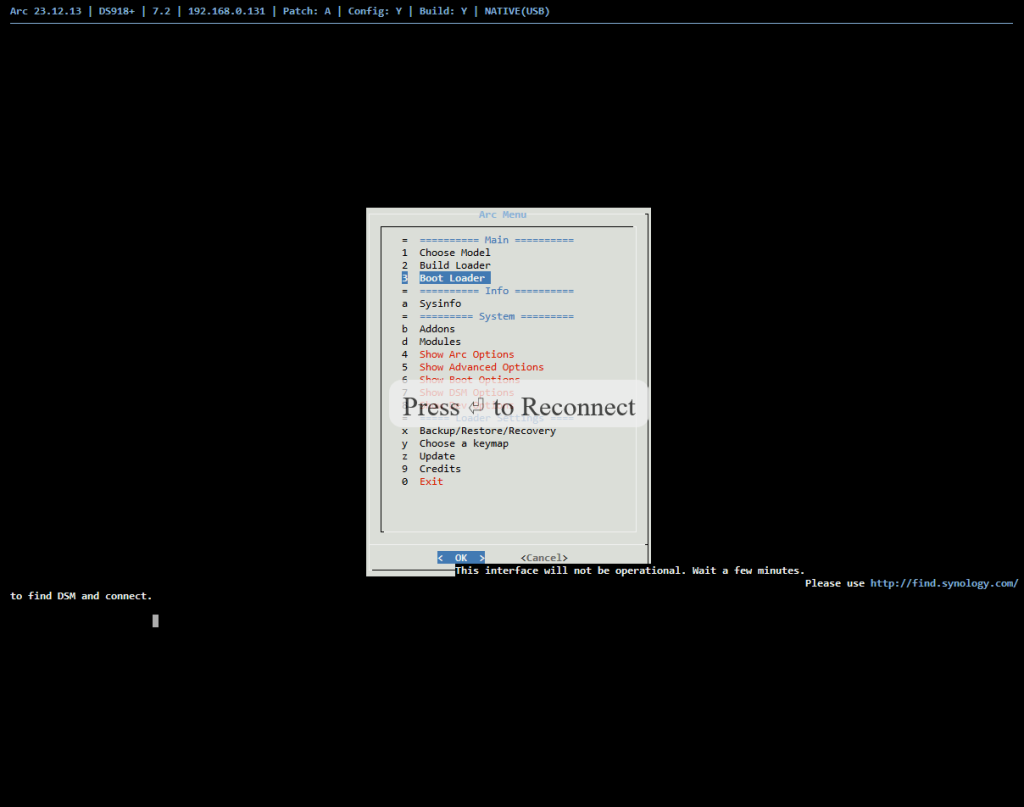This screenshot has height=807, width=1024.
Task: Expand Show Boot Options
Action: point(469,380)
